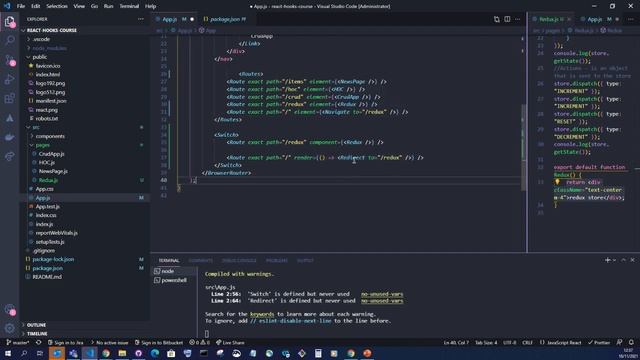Collapse the public folder
Viewport: 640px width, 360px height.
click(40, 57)
